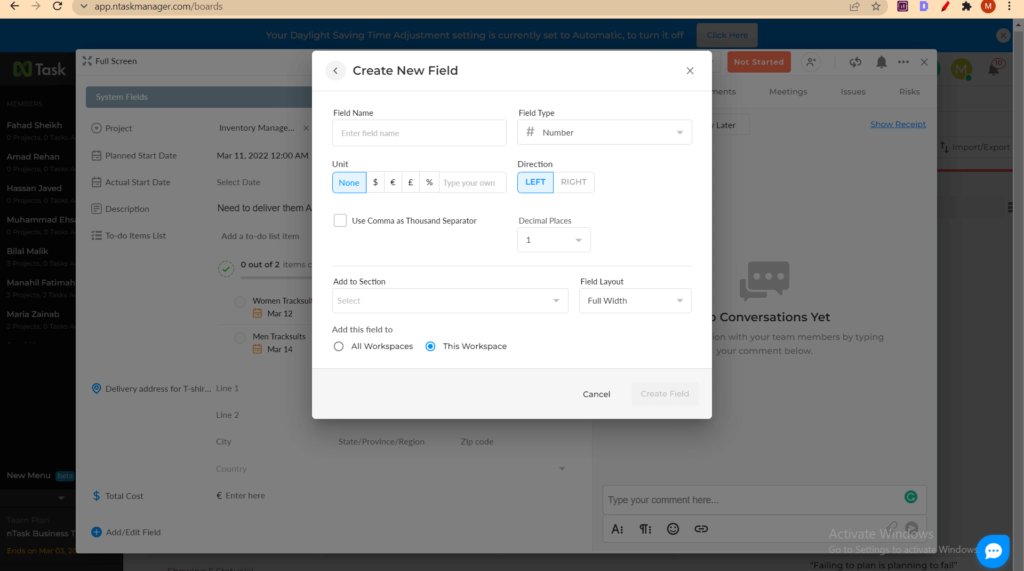Click the Mar 14 calendar icon
The image size is (1024, 571).
[257, 349]
